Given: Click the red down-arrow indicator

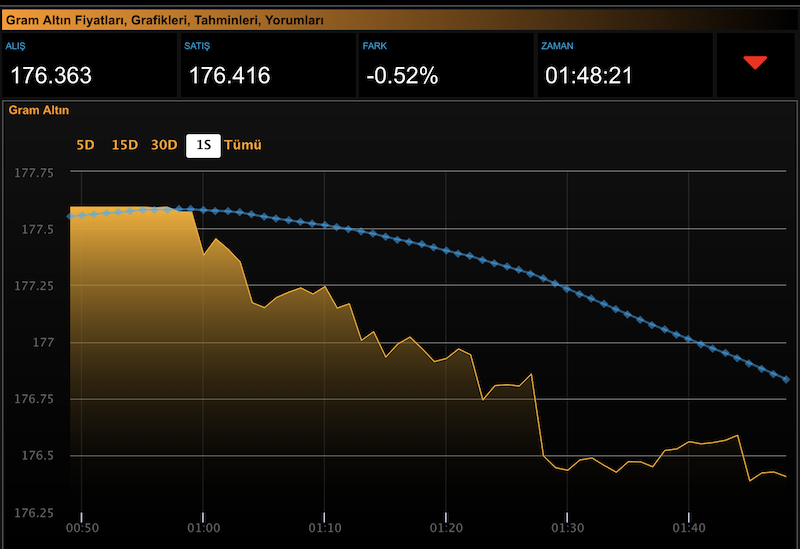Looking at the screenshot, I should pos(755,62).
